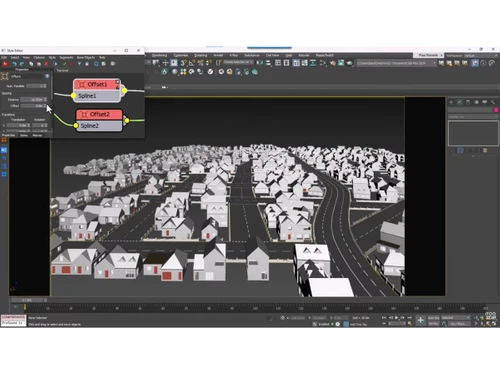Click the Redo icon in Style Editor toolbar
Image resolution: width=500 pixels, height=375 pixels.
point(22,64)
